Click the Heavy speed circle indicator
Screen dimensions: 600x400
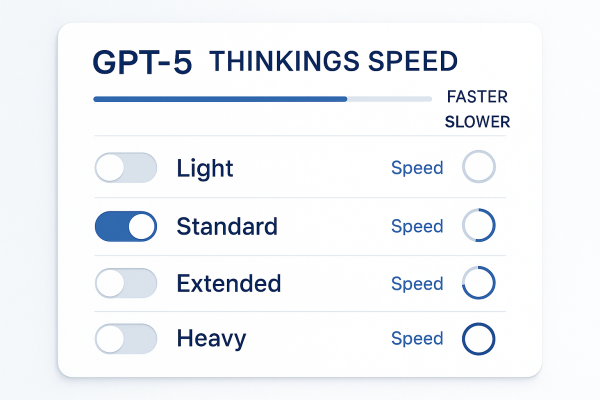tap(479, 340)
